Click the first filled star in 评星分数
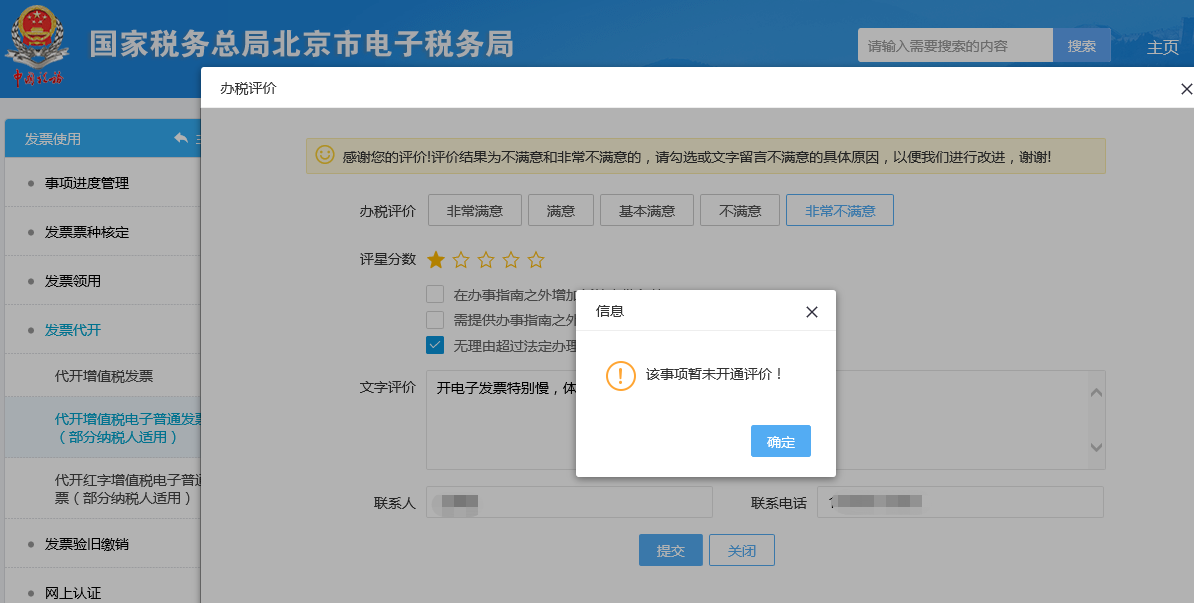Image resolution: width=1194 pixels, height=603 pixels. pos(435,259)
